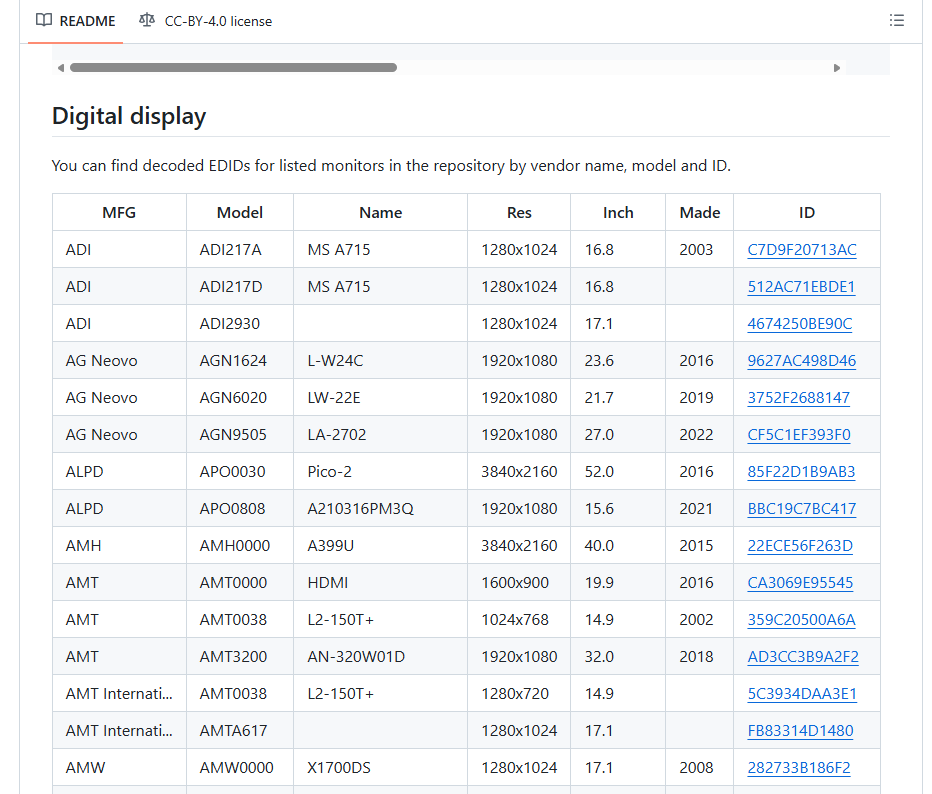Select model cell APO0808
Screen dimensions: 932x794
240,508
